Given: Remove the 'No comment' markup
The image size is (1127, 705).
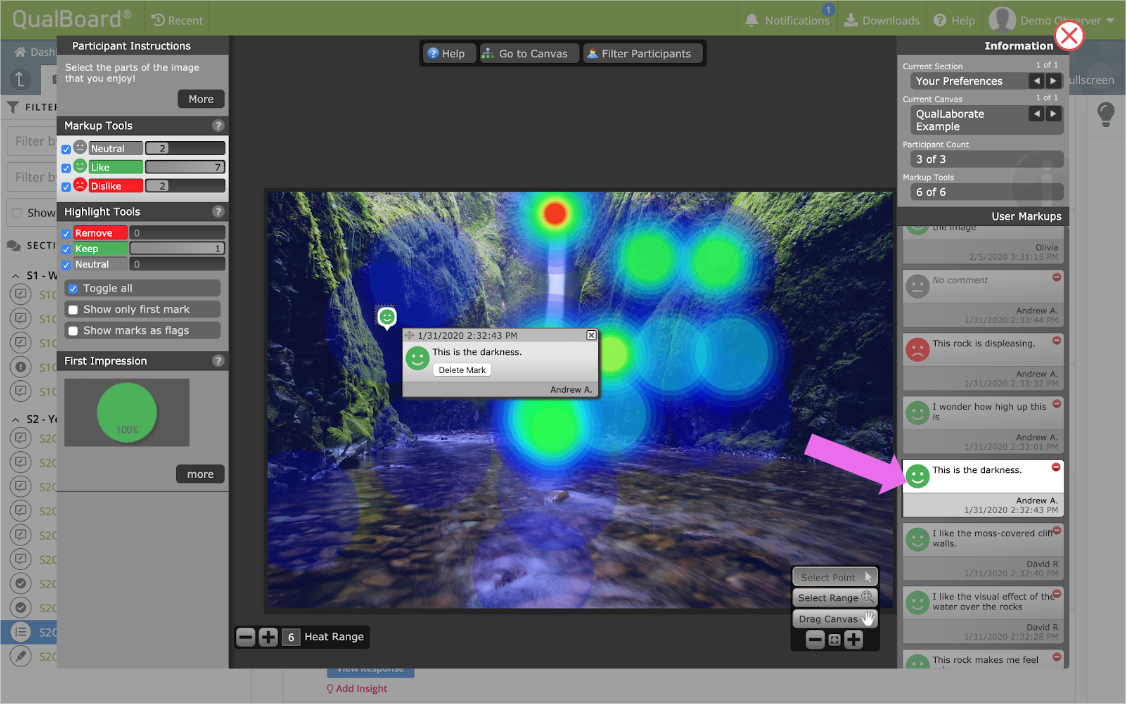Looking at the screenshot, I should click(1057, 277).
